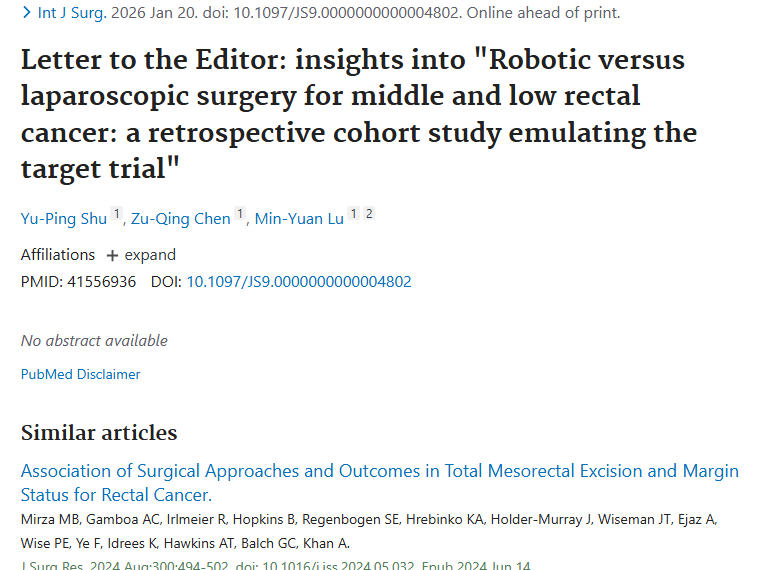Open author Yu-Ping Shu's link
The height and width of the screenshot is (570, 760).
(x=64, y=219)
